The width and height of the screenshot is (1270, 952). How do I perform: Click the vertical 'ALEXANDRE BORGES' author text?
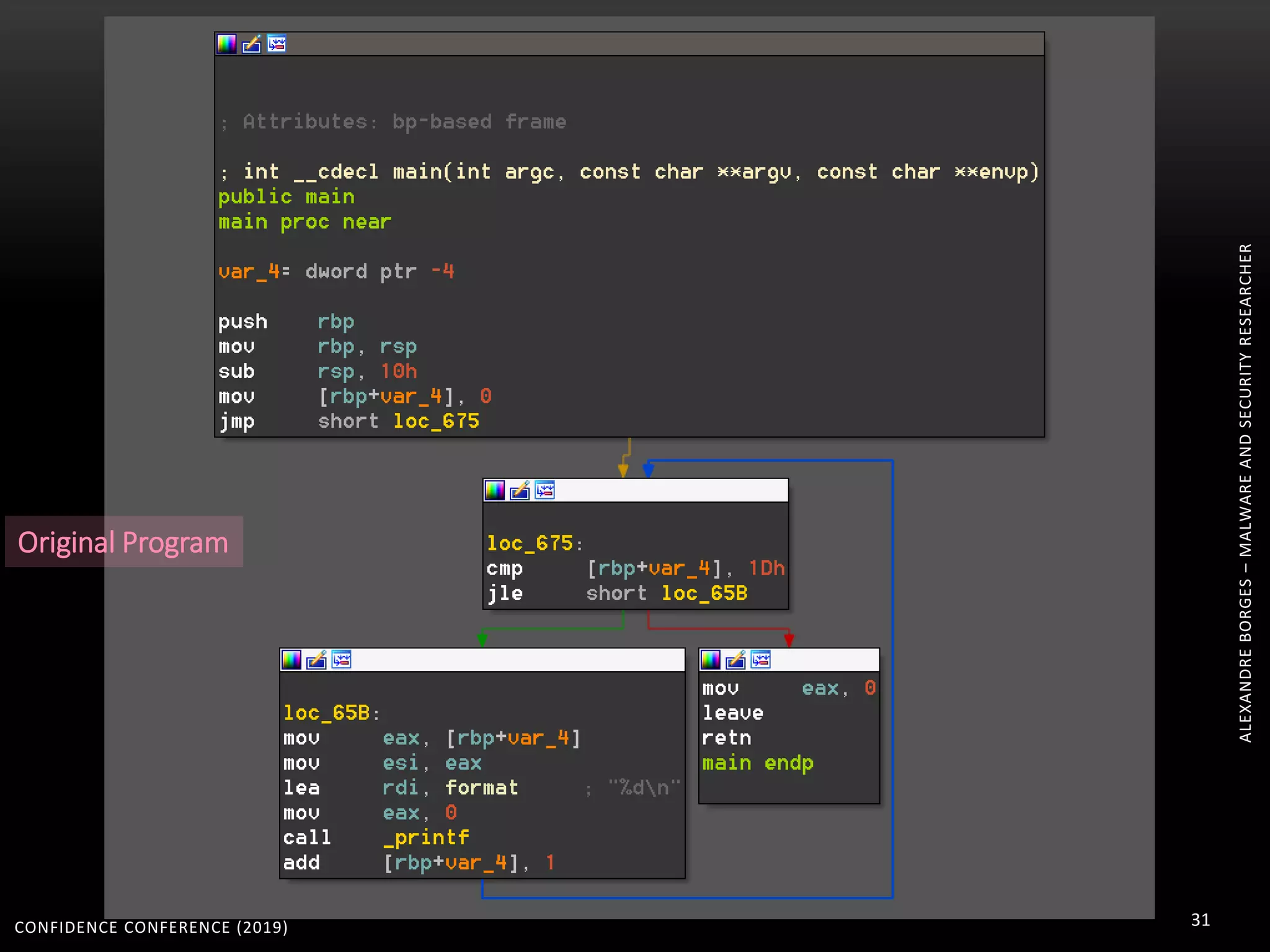pyautogui.click(x=1245, y=493)
